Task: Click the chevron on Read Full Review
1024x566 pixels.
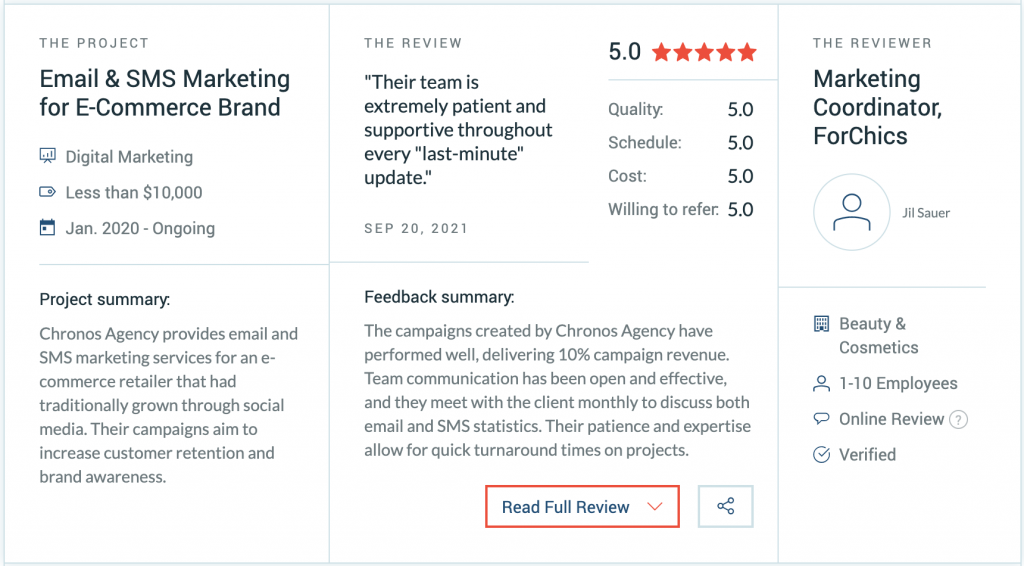Action: coord(655,507)
